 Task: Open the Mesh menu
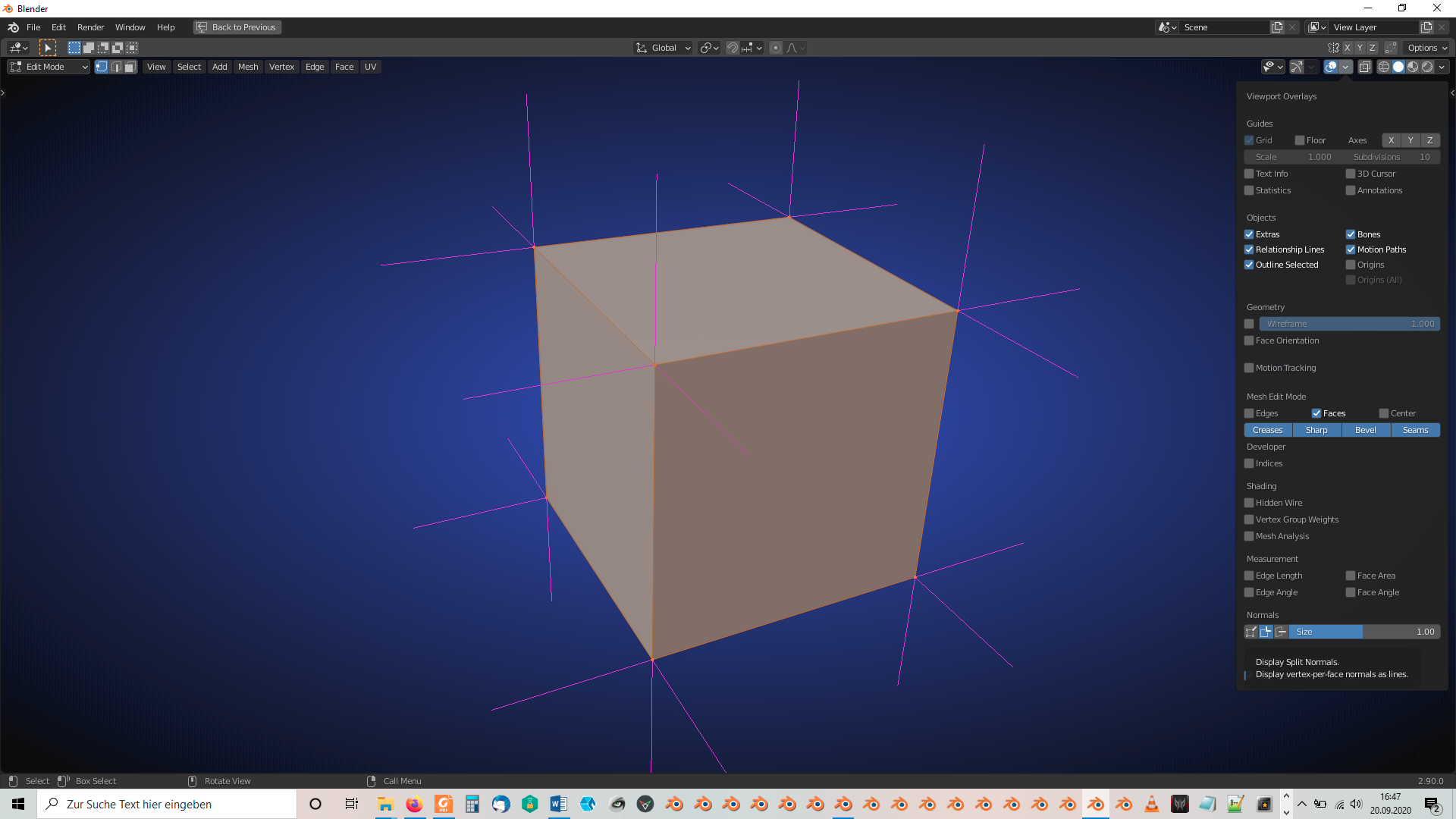coord(248,67)
